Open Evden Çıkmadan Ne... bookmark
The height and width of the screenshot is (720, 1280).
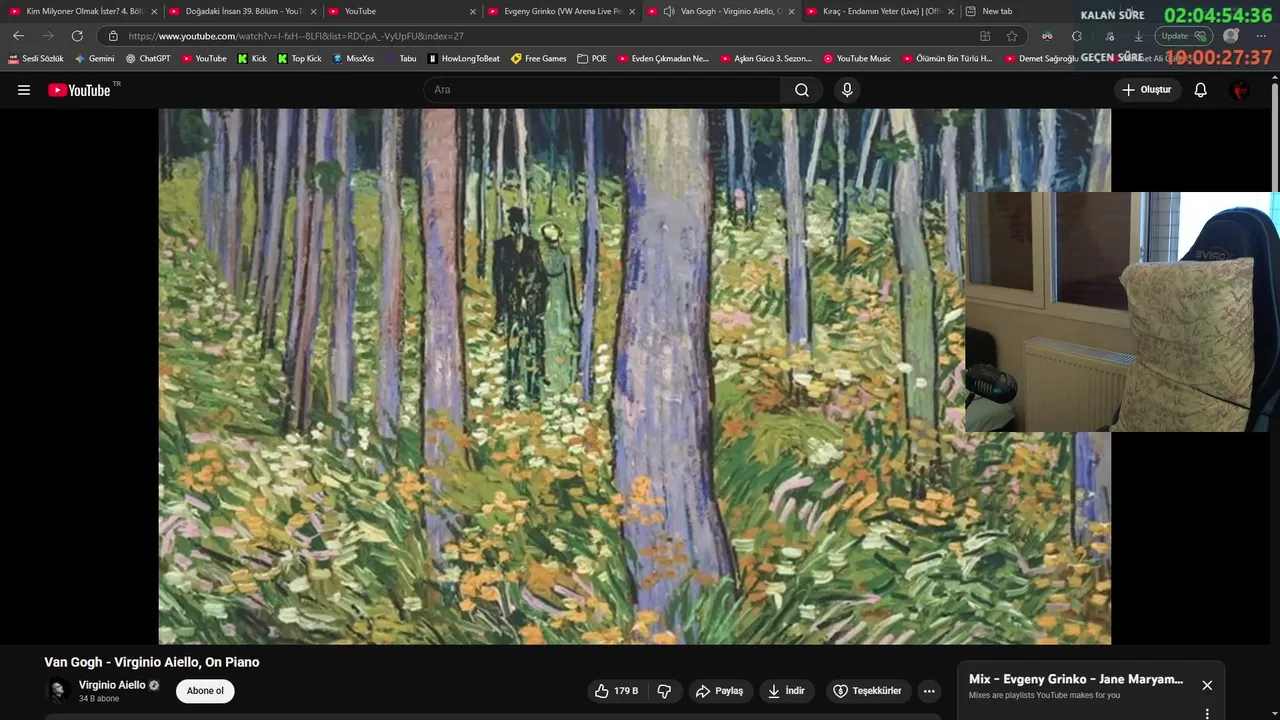point(663,59)
